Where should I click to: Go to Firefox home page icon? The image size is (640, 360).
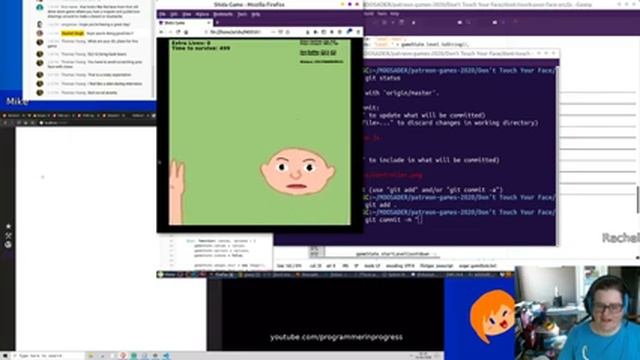[x=186, y=32]
